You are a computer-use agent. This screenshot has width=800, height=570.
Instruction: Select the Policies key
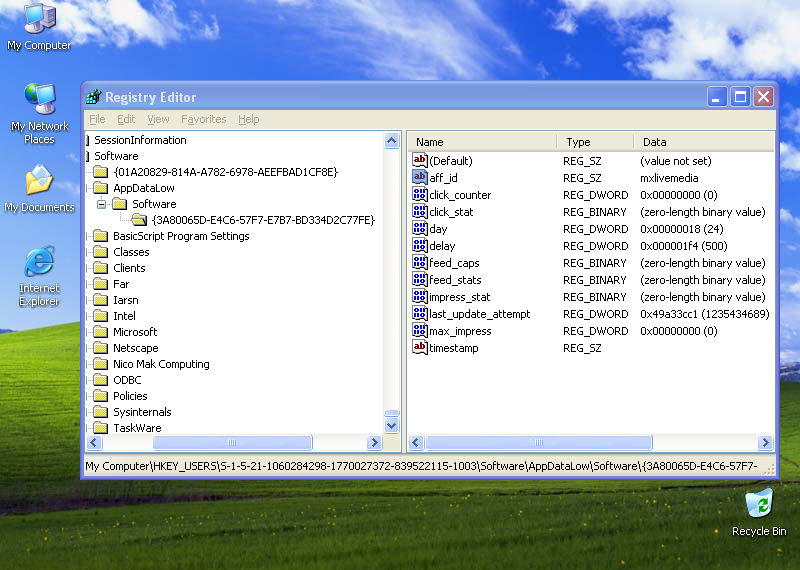coord(130,396)
